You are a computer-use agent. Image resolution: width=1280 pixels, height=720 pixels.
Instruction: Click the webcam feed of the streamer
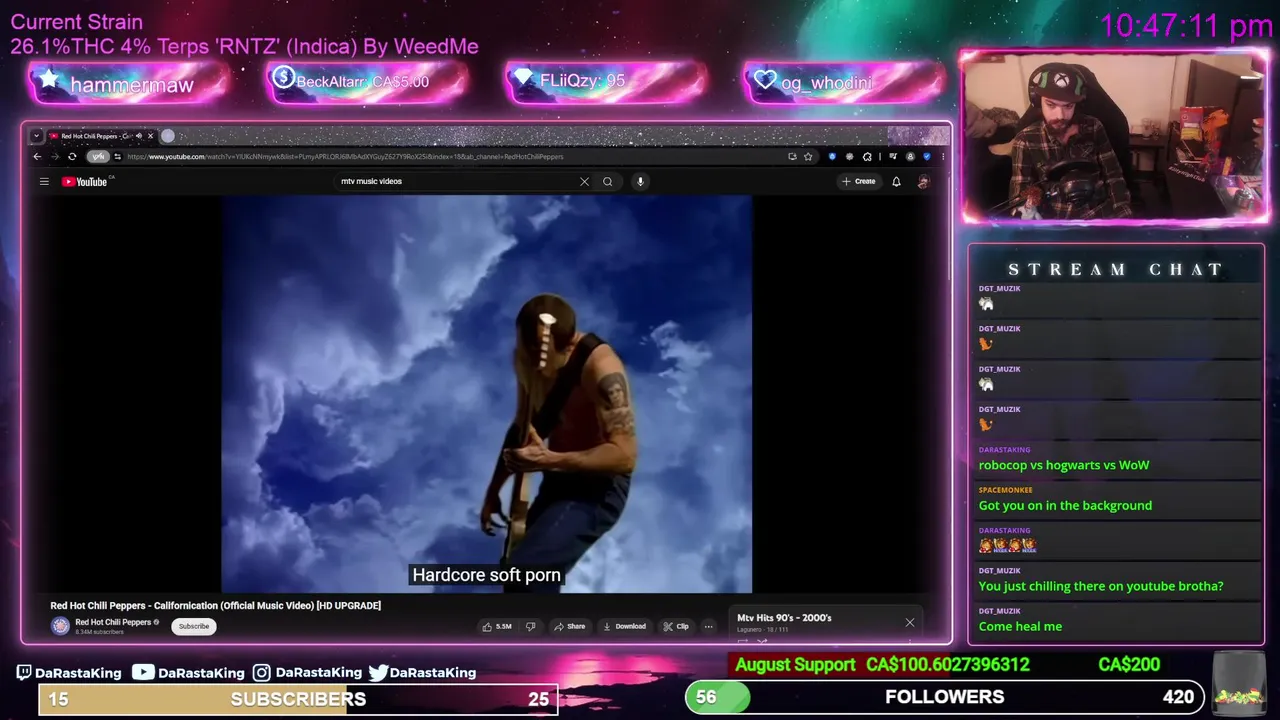(x=1115, y=136)
